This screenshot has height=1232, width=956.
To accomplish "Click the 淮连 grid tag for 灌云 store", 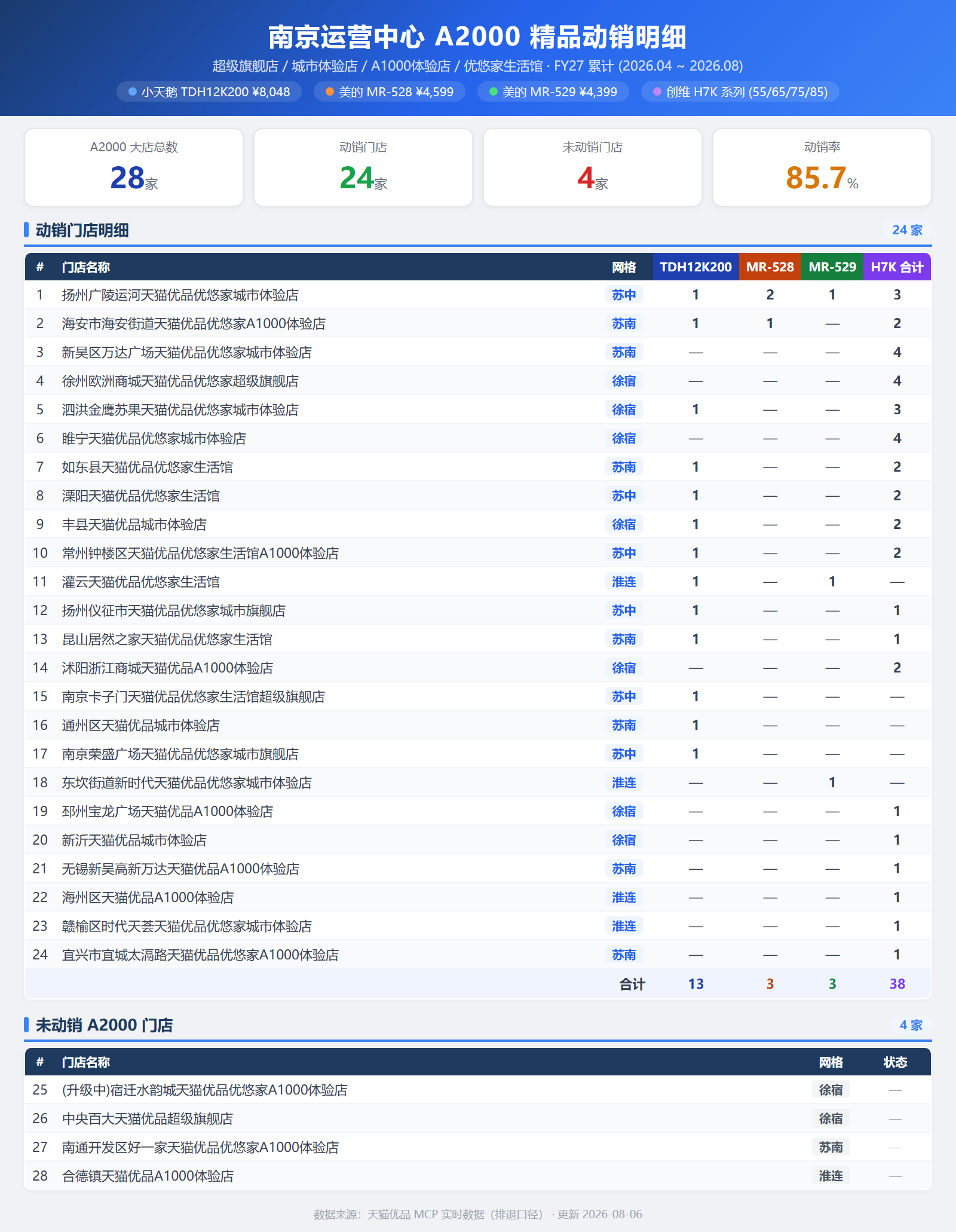I will point(624,582).
